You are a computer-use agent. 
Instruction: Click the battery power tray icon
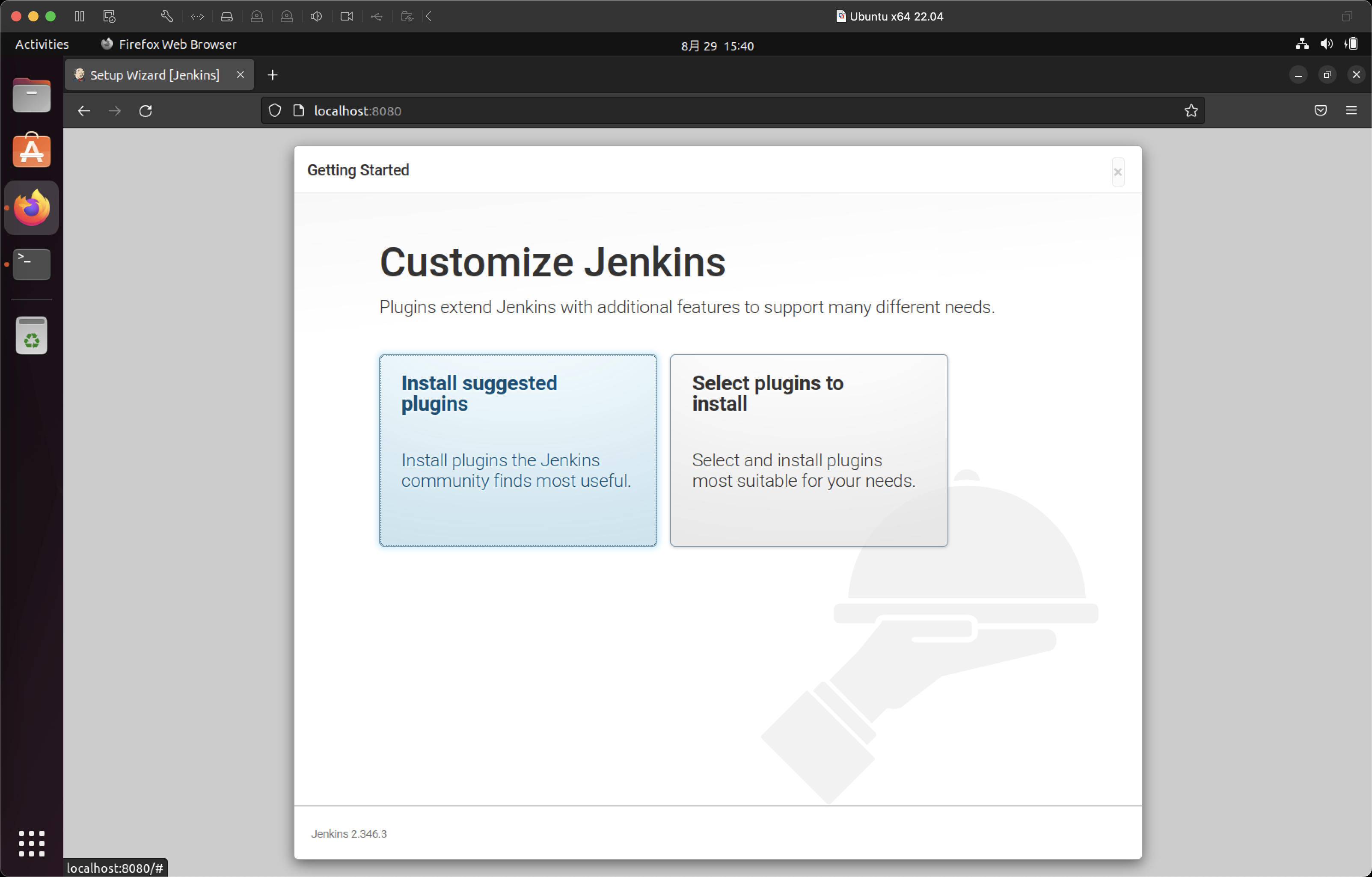click(1351, 44)
